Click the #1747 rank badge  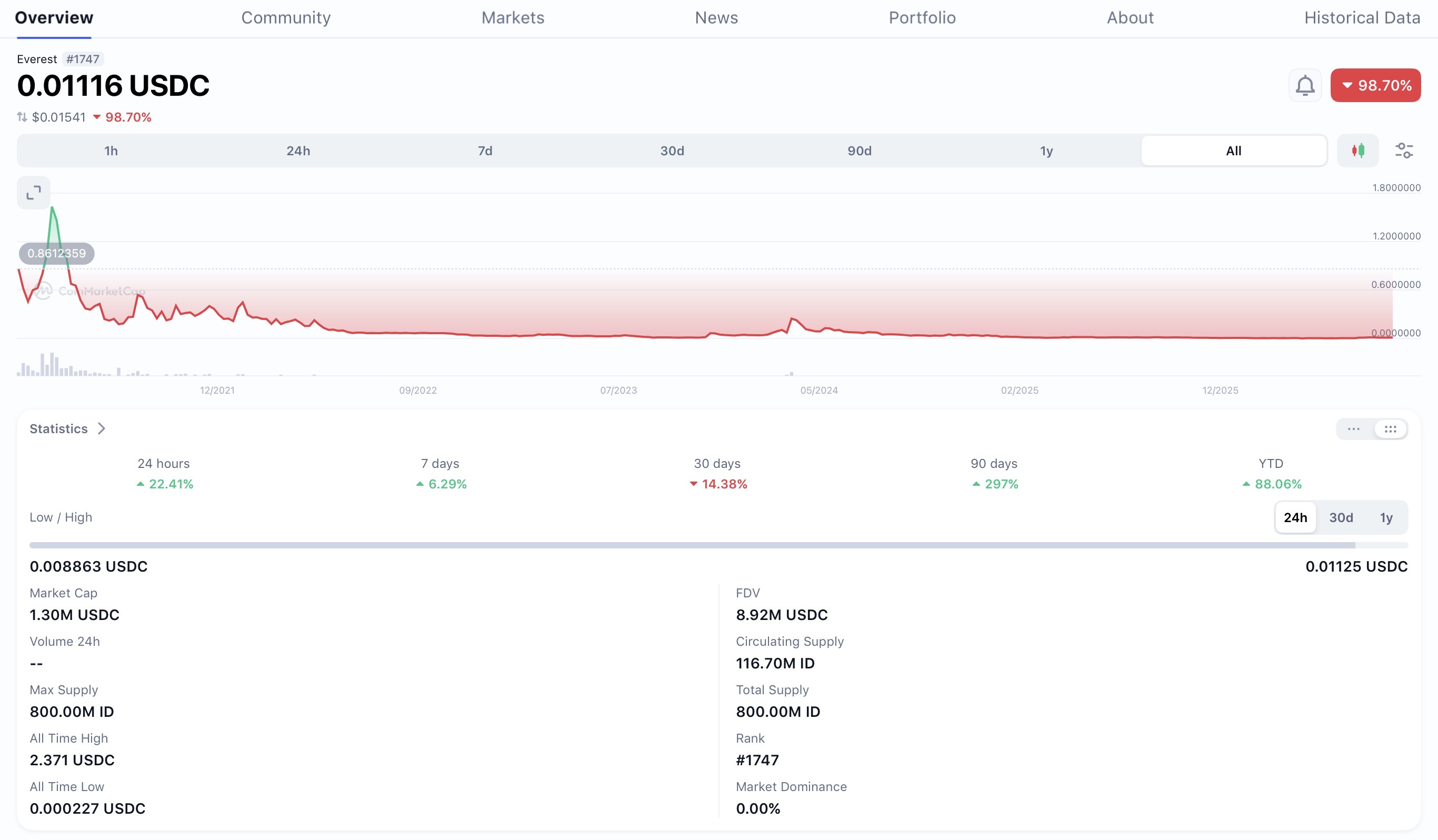tap(83, 59)
